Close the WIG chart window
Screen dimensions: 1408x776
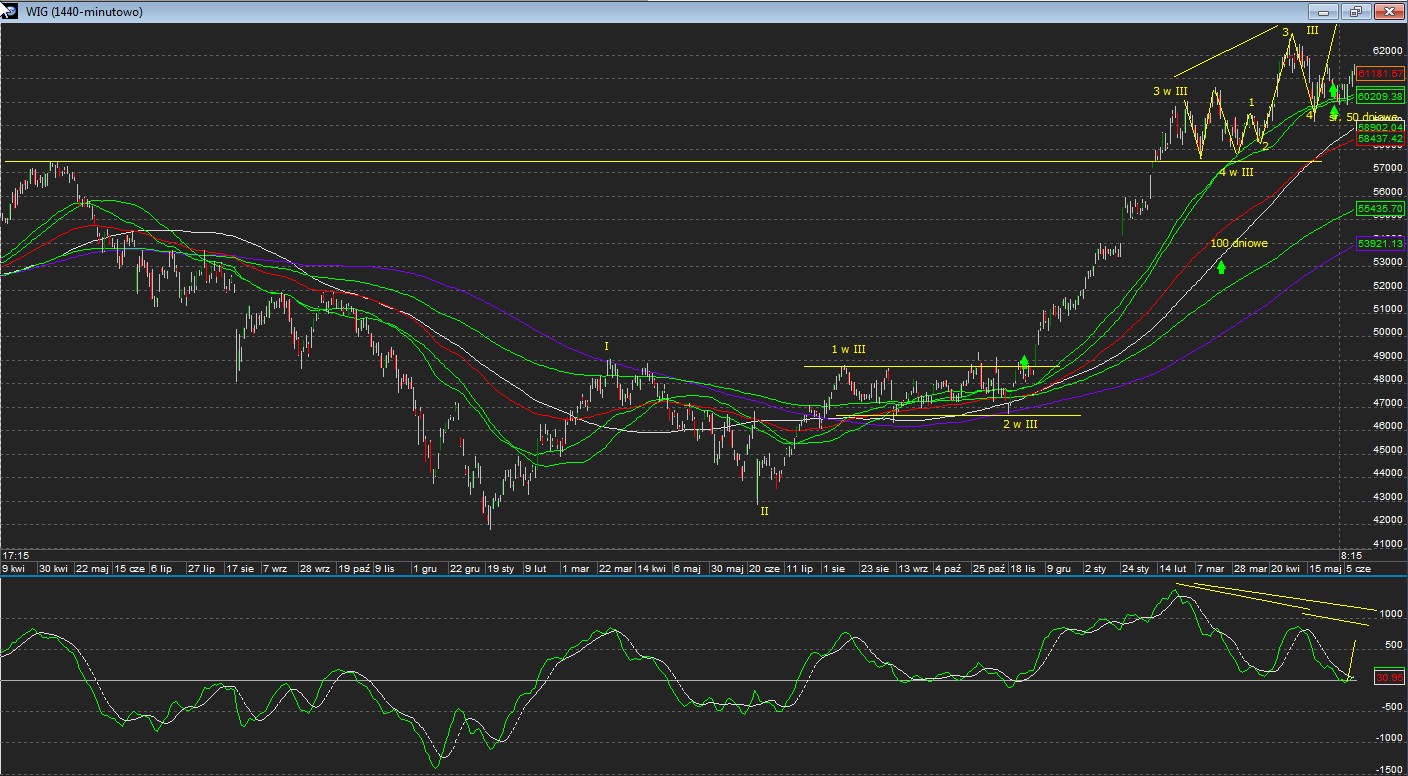pos(1388,12)
